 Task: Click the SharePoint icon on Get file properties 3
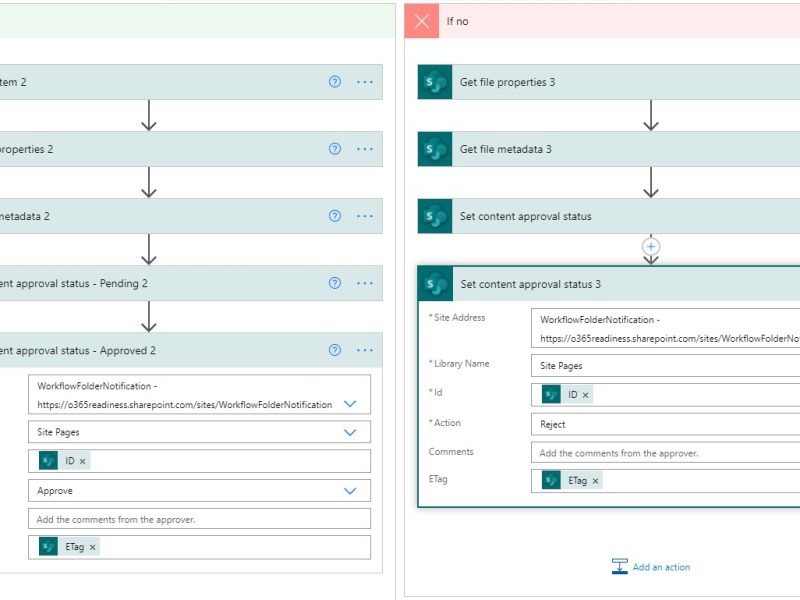point(433,82)
